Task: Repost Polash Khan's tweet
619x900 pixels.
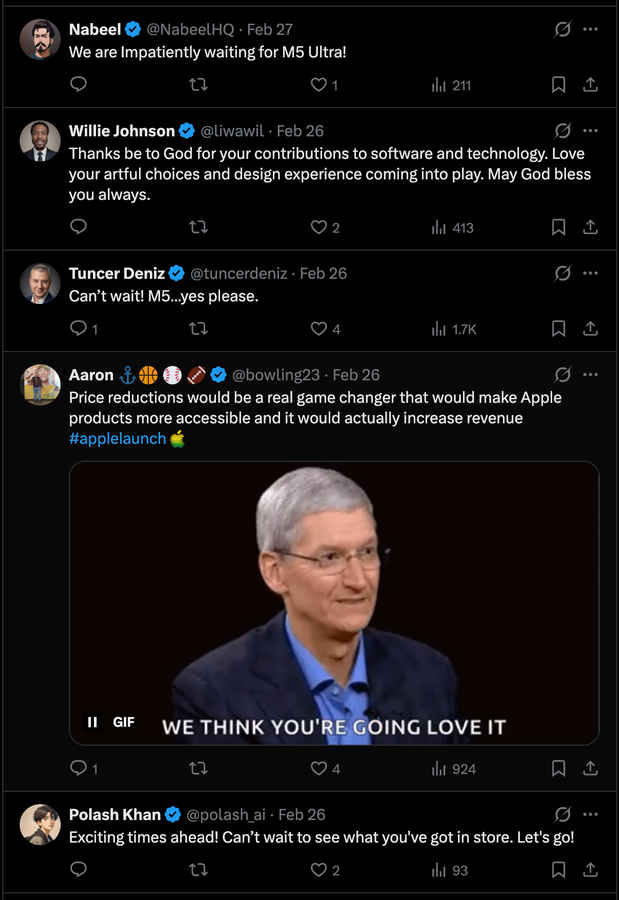Action: click(x=198, y=870)
